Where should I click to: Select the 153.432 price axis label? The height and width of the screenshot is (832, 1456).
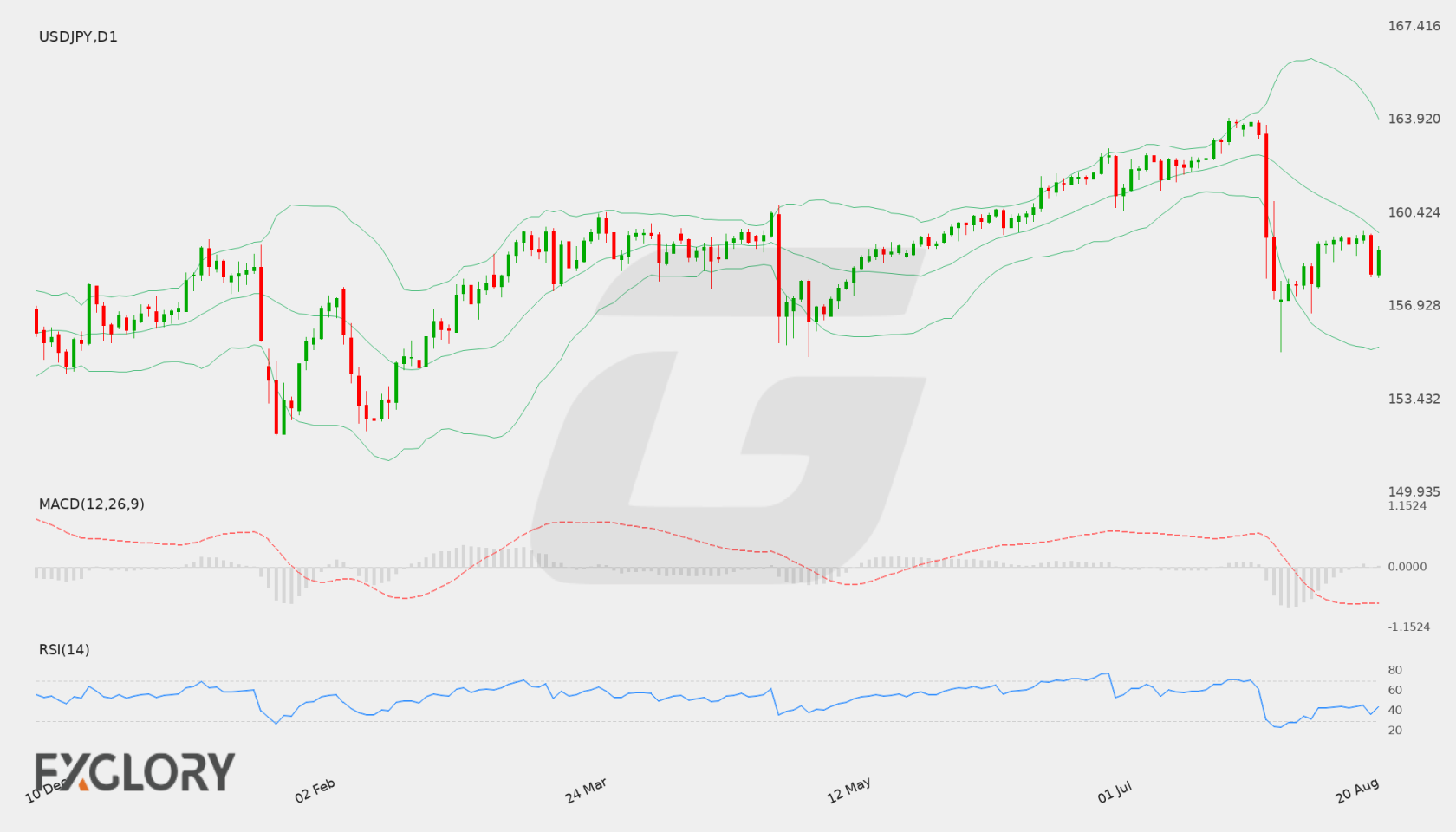[x=1414, y=399]
